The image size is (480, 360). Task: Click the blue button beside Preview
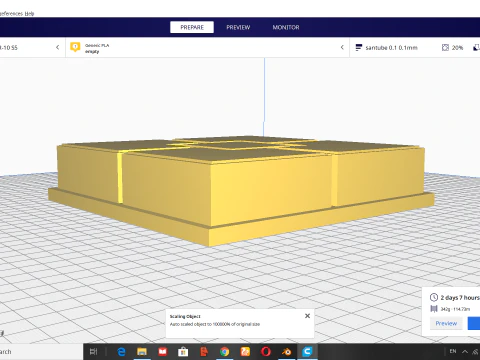click(x=474, y=323)
